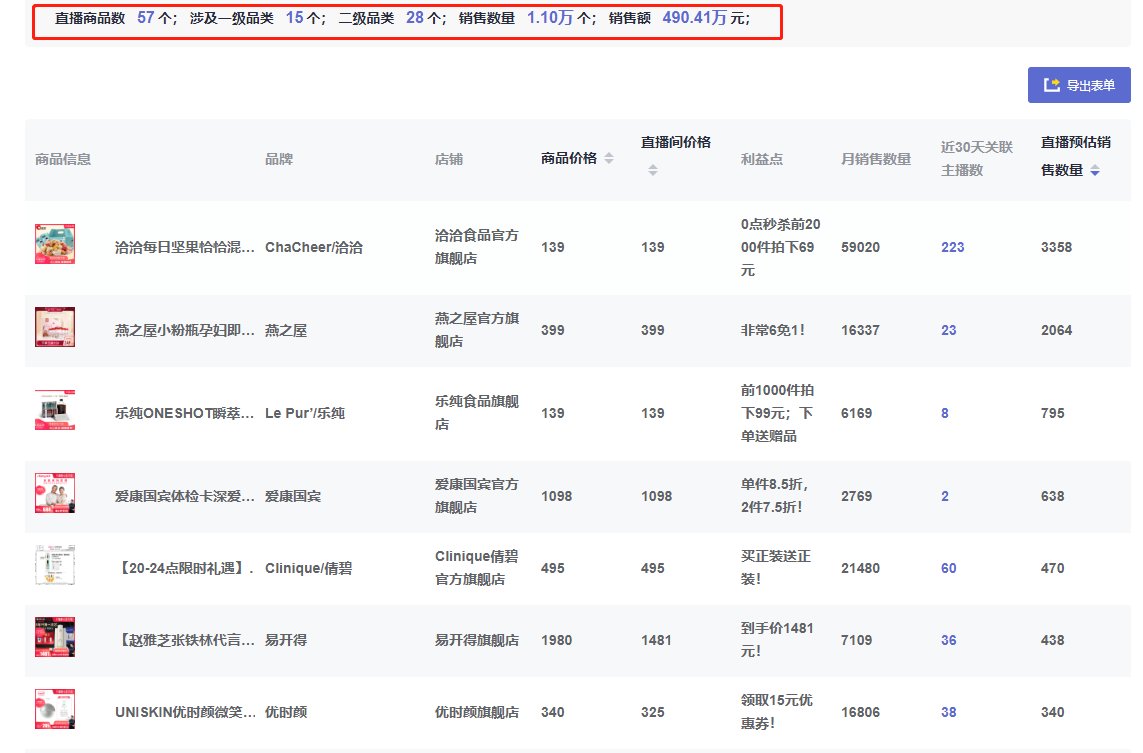
Task: Open linked streamers count 2
Action: 945,496
